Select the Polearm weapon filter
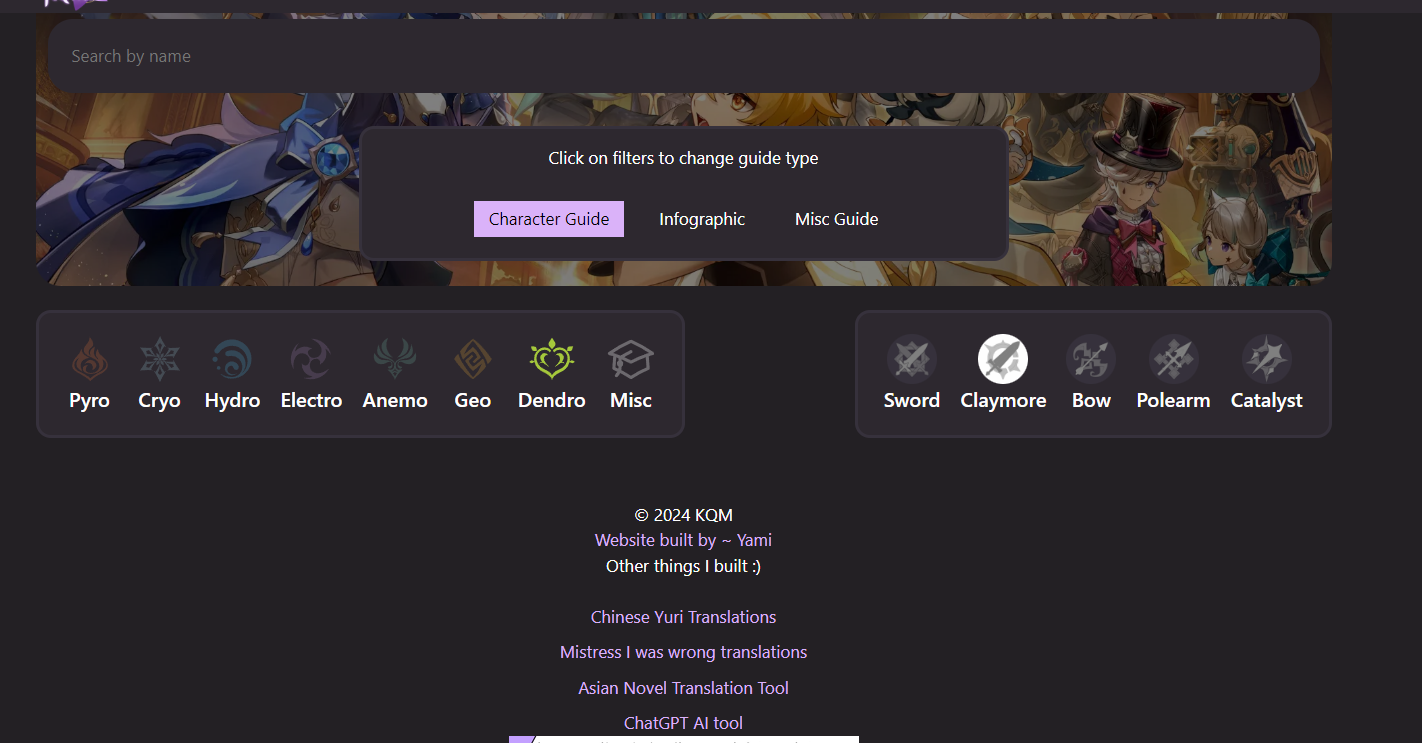The width and height of the screenshot is (1422, 743). tap(1174, 358)
